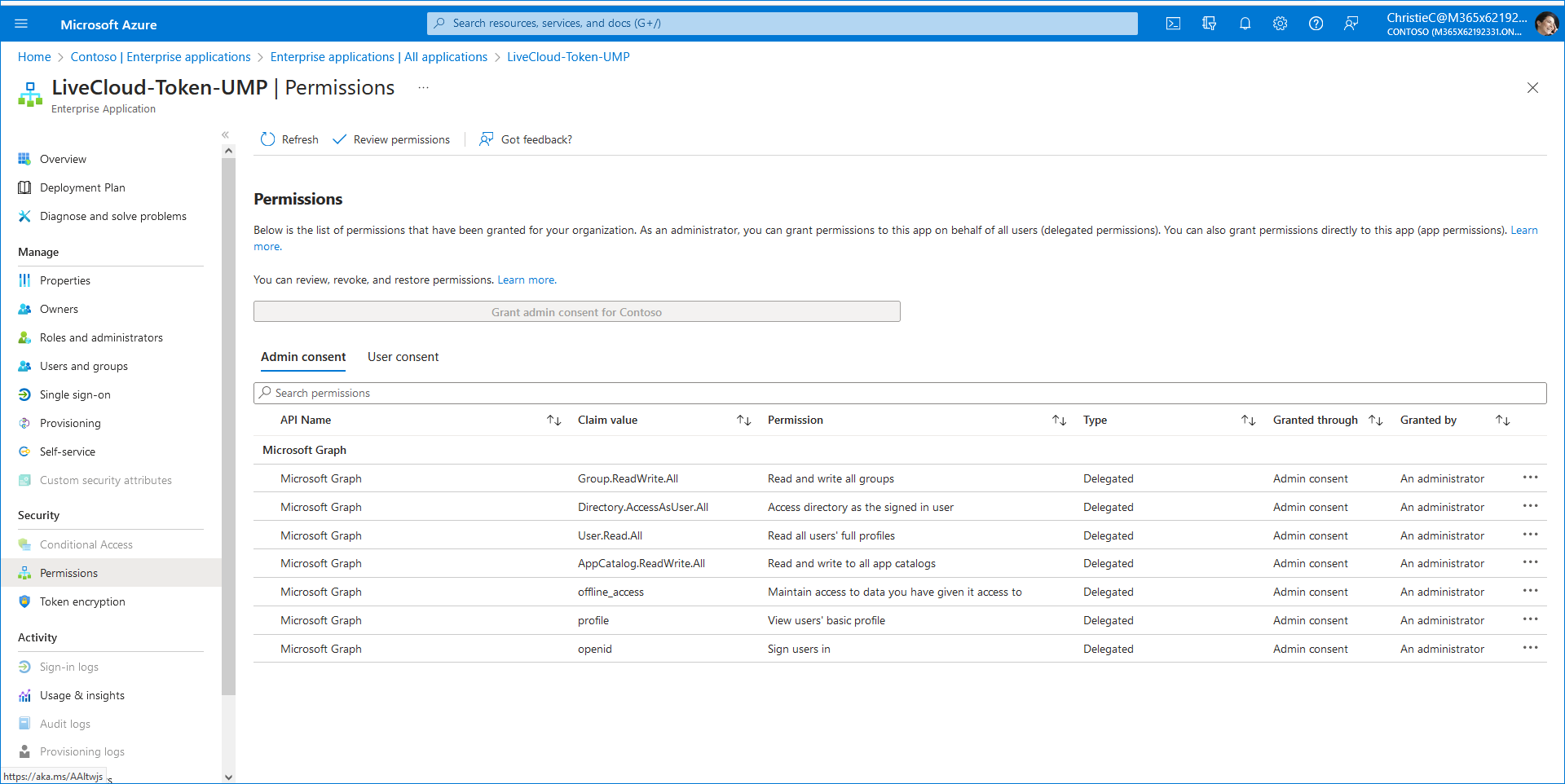The height and width of the screenshot is (784, 1565).
Task: Click the Audit logs icon
Action: pyautogui.click(x=24, y=724)
